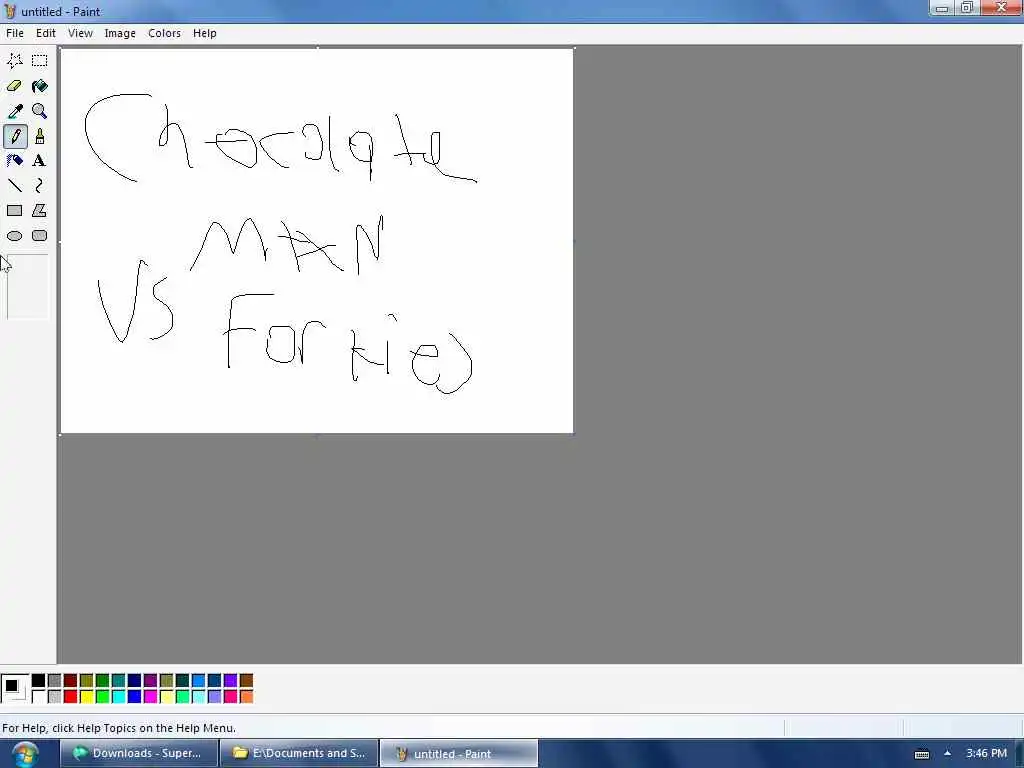Pick the cyan palette swatch
Image resolution: width=1024 pixels, height=768 pixels.
118,697
